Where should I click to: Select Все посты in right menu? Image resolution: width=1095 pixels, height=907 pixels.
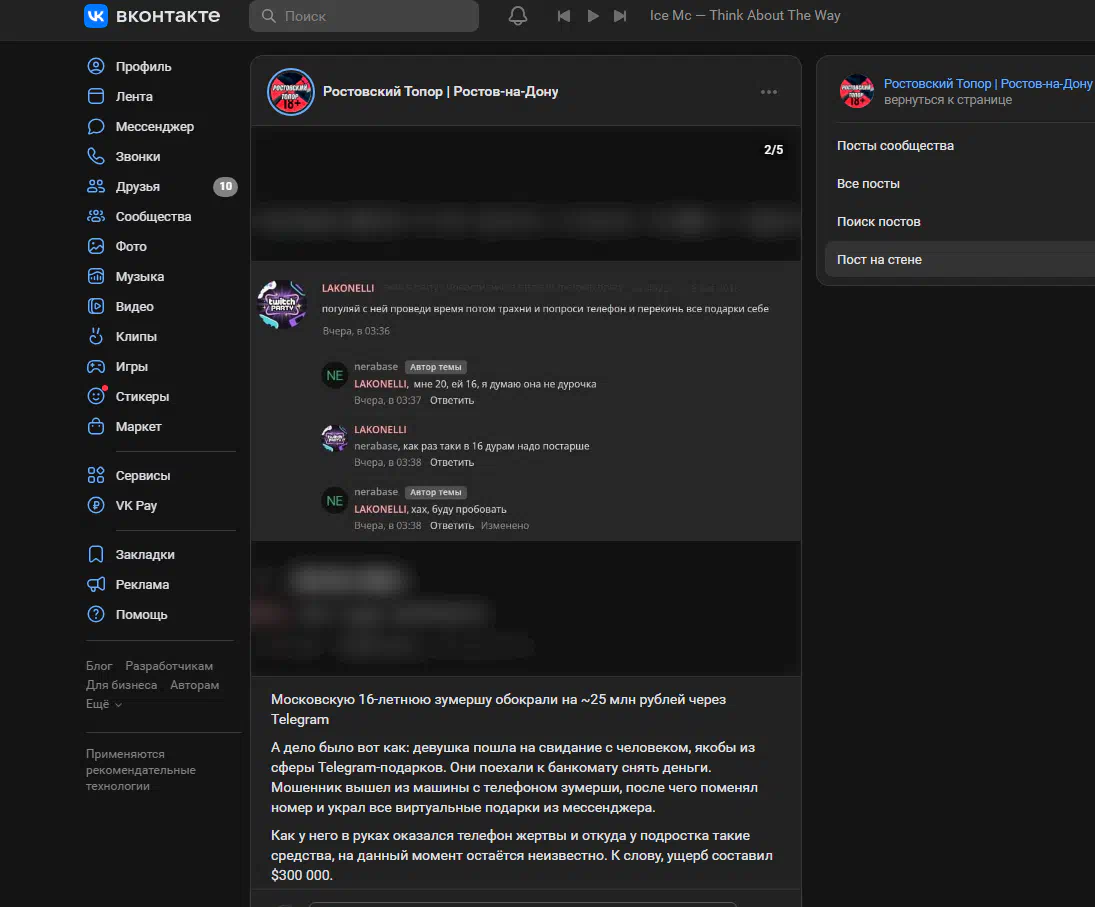coord(868,184)
